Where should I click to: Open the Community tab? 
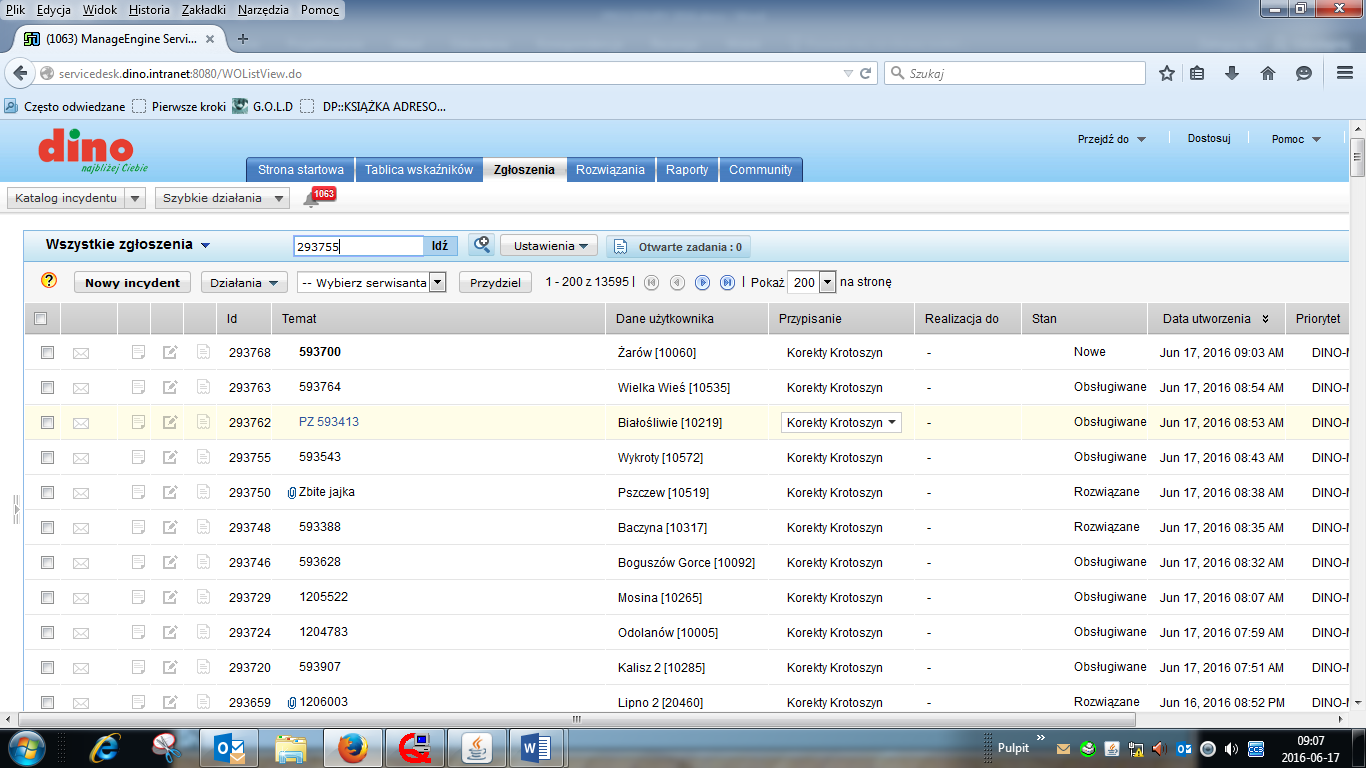pyautogui.click(x=760, y=170)
